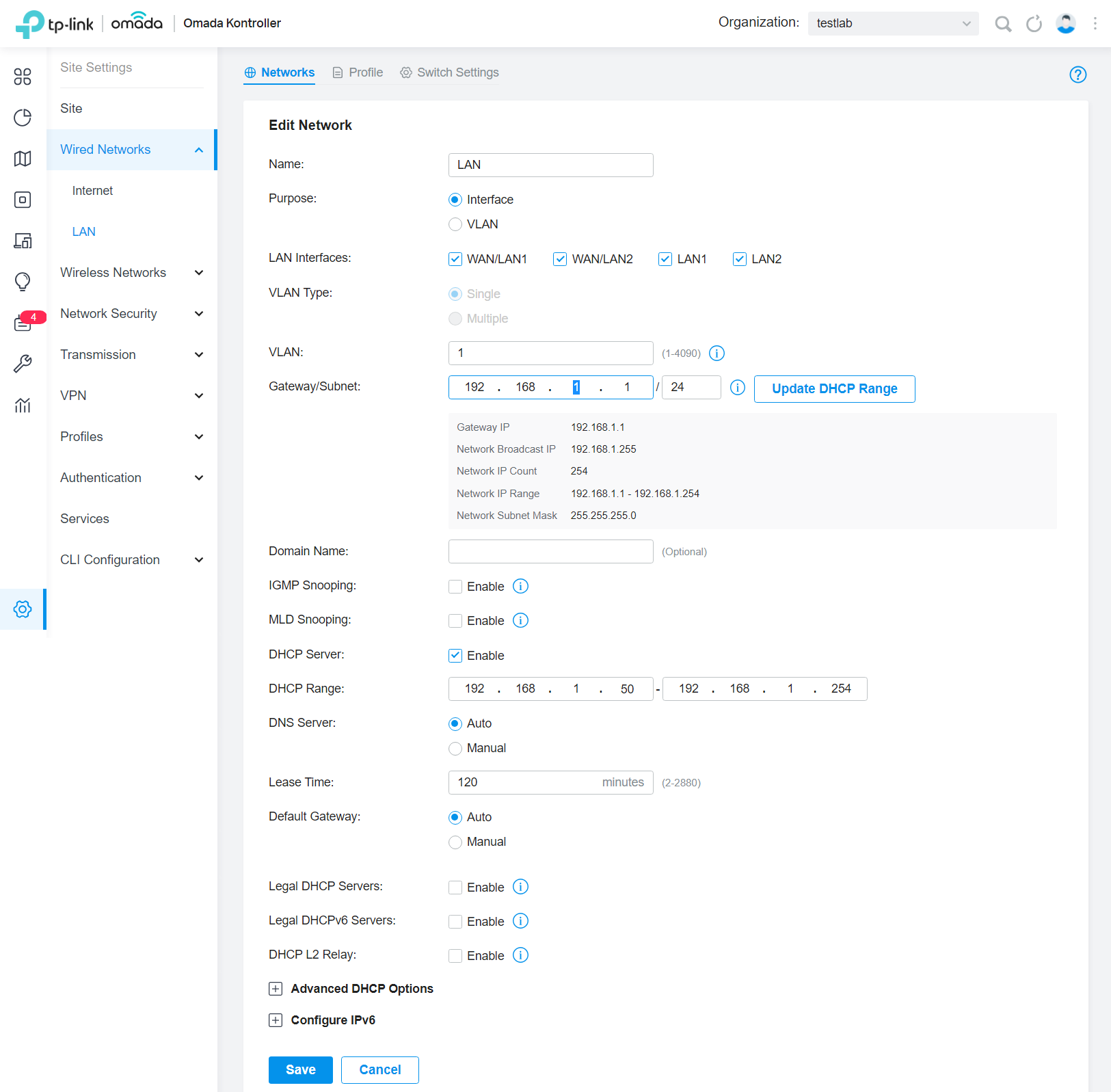Screen dimensions: 1111x1092
Task: Click the Legal DHCP Servers info icon
Action: [x=521, y=888]
